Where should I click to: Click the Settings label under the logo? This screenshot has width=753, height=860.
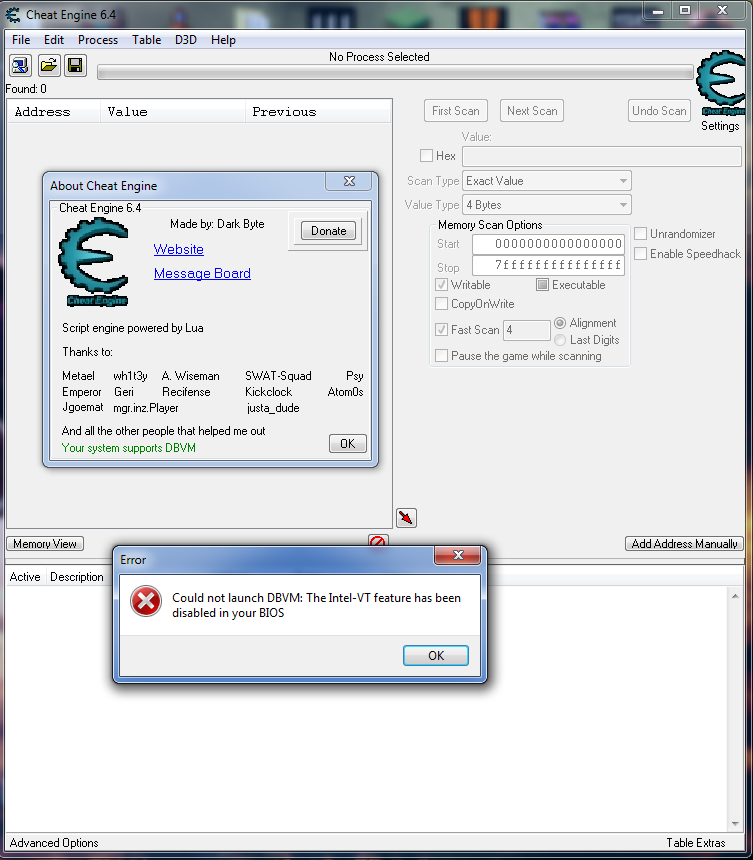tap(720, 126)
